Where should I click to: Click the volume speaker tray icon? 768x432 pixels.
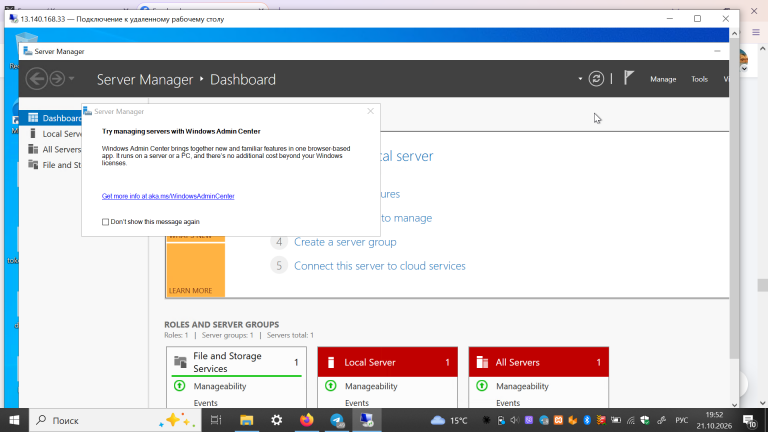point(515,420)
